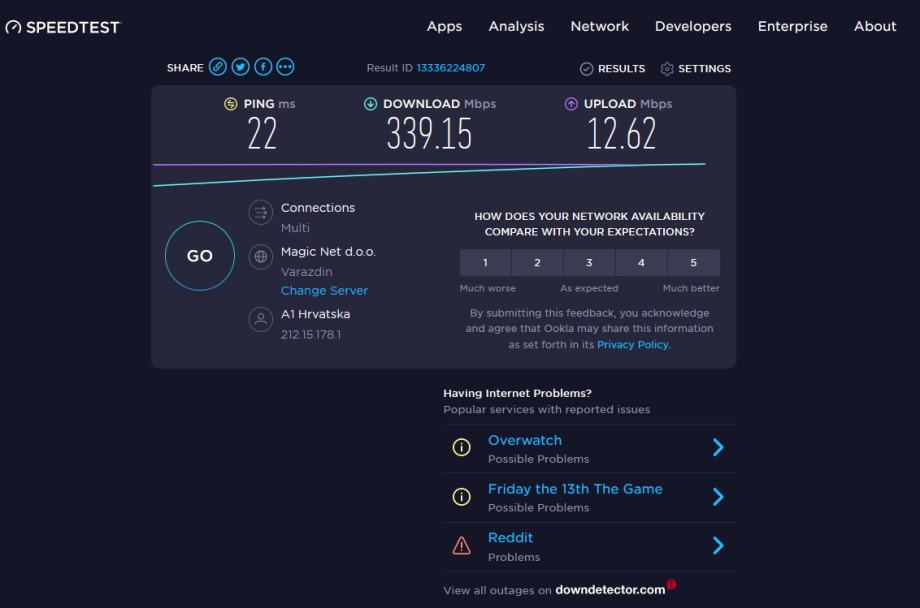Click red badge beside downdetector.com
The height and width of the screenshot is (608, 920).
pos(671,585)
